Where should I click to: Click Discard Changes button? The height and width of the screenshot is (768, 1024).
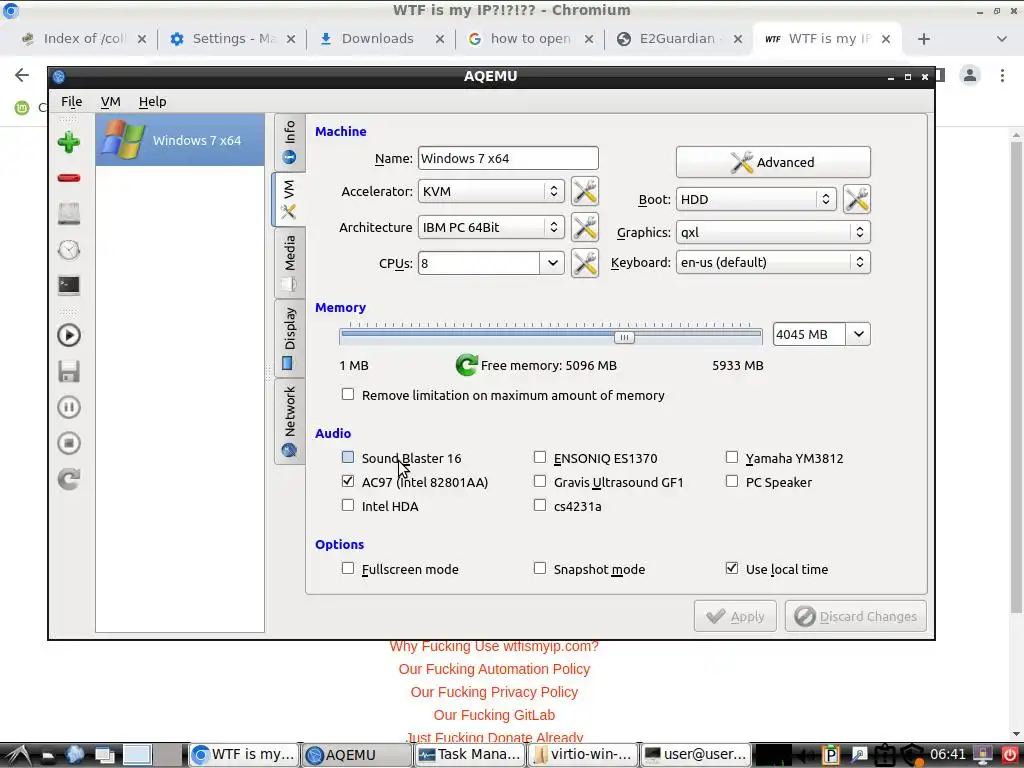(x=856, y=616)
